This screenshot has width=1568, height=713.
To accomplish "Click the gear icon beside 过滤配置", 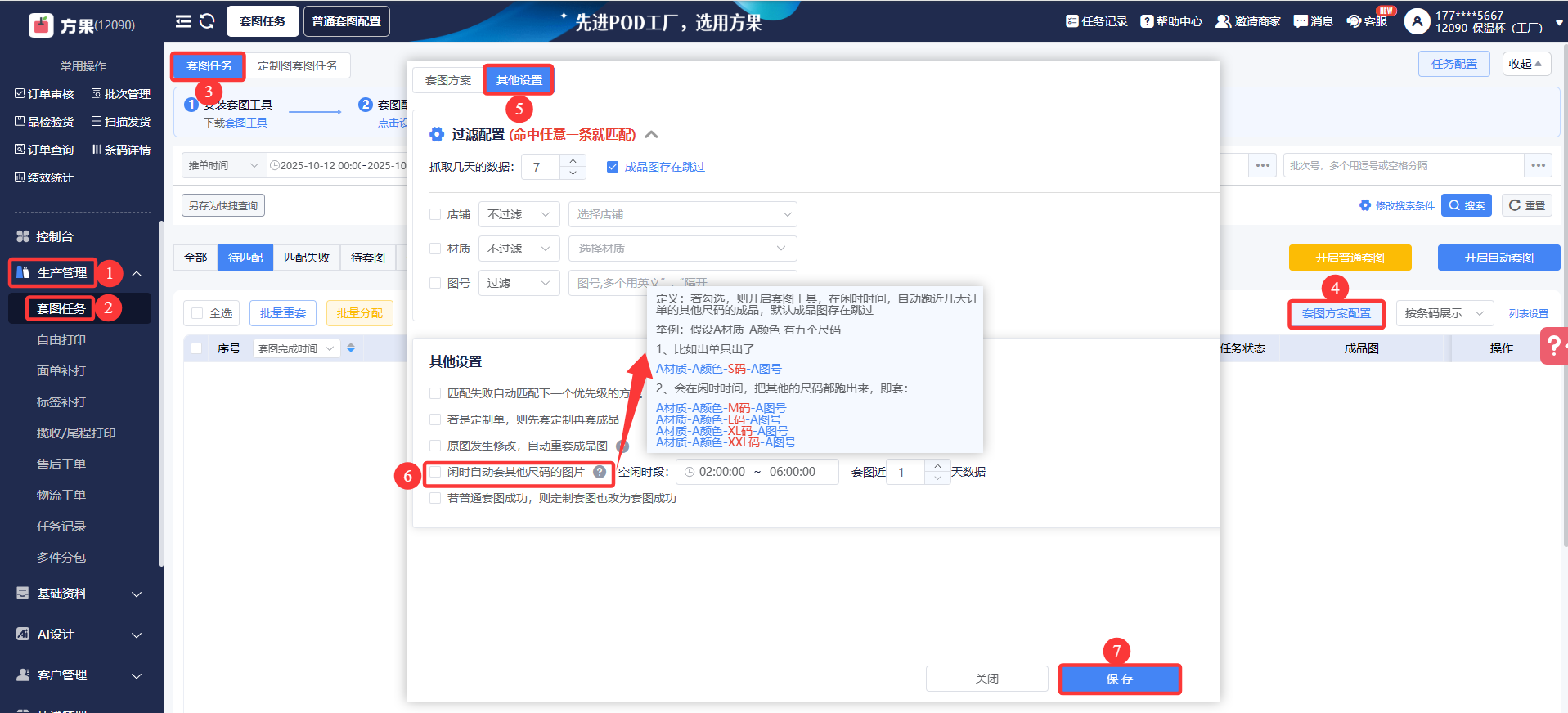I will (437, 134).
